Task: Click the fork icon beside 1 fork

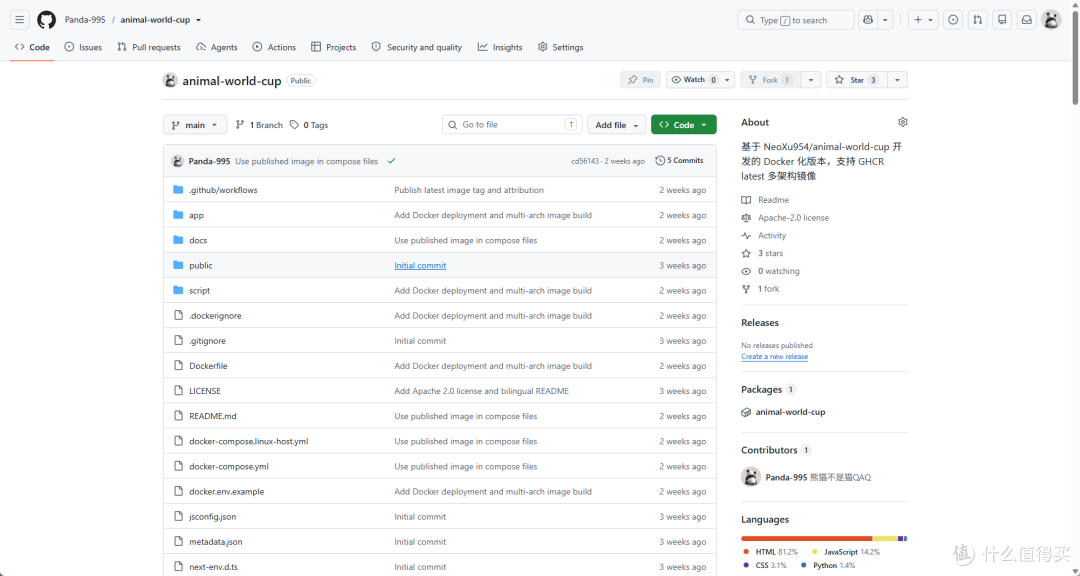Action: [746, 289]
